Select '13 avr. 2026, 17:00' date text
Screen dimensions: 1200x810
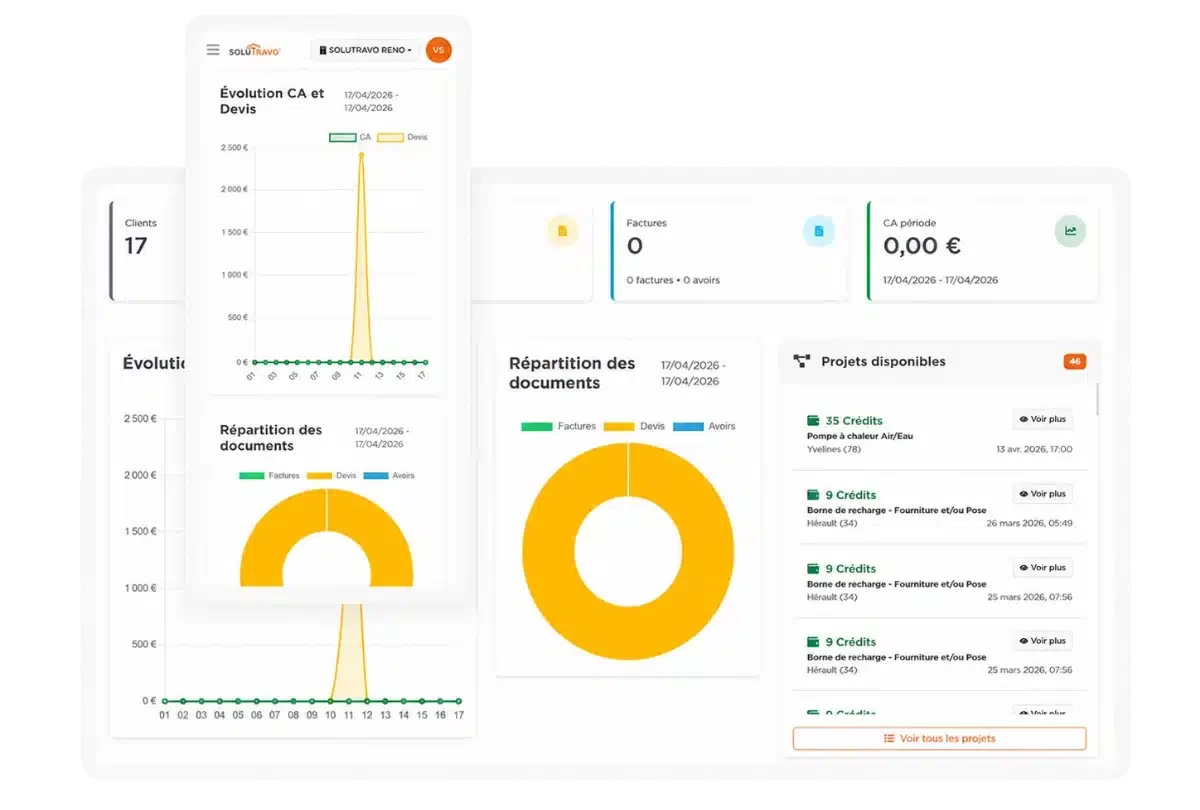coord(1033,449)
